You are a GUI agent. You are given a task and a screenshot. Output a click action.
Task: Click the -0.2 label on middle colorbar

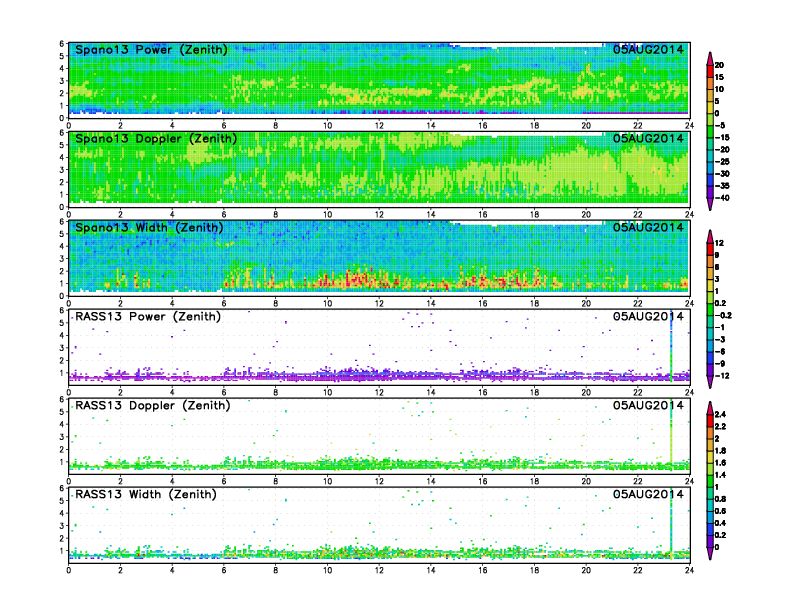(723, 315)
